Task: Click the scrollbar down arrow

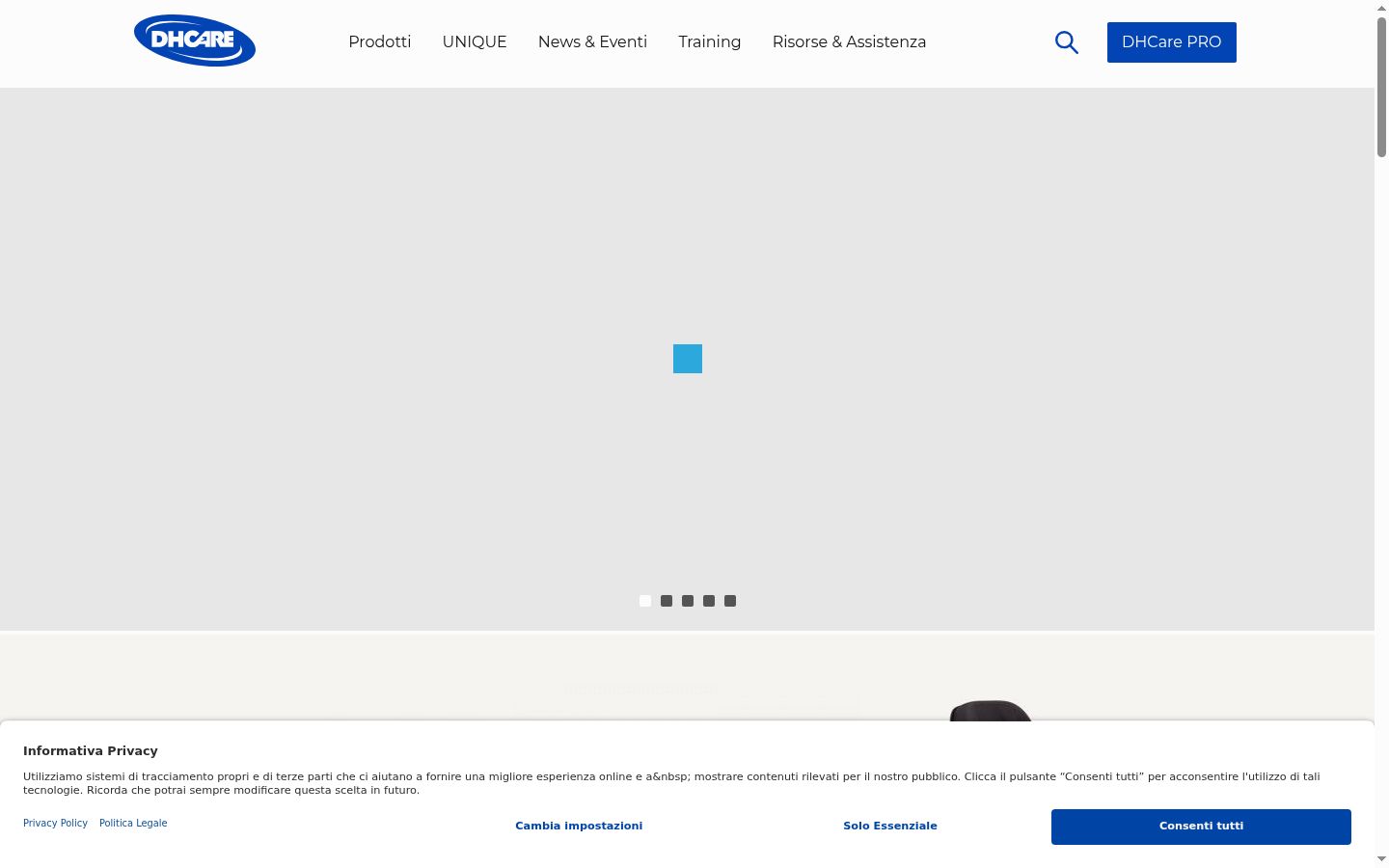Action: 1381,859
